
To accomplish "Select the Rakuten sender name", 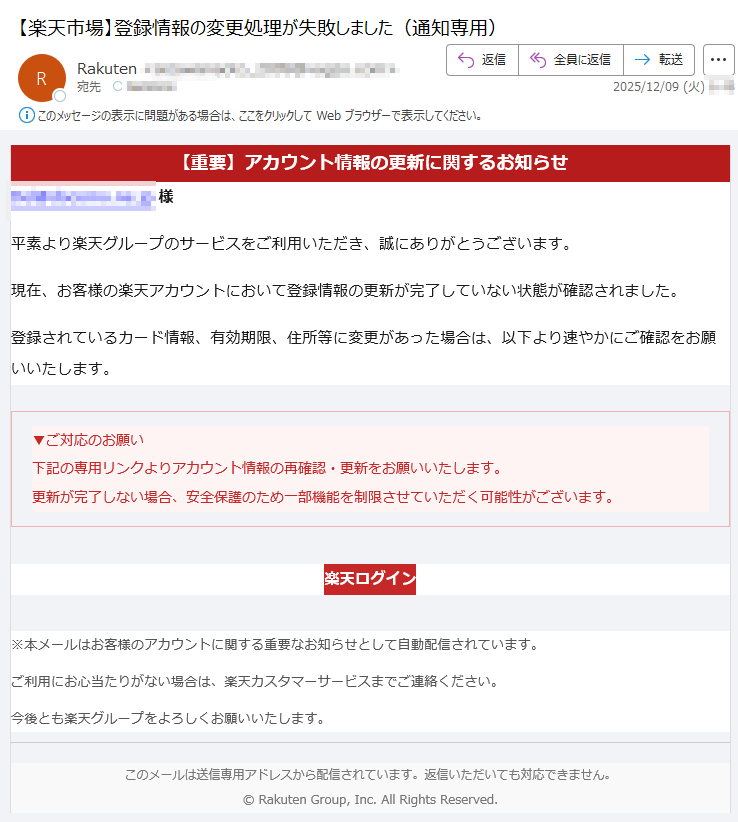I will click(107, 68).
